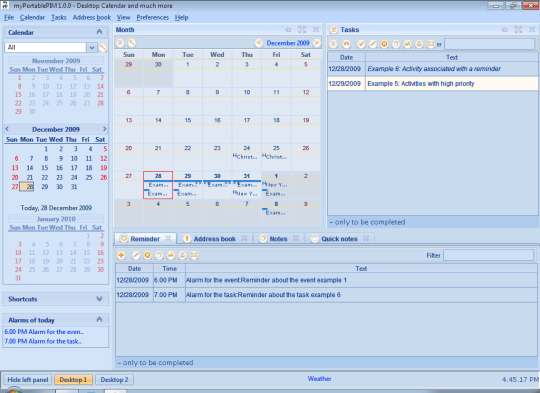Screen dimensions: 540x393
Task: Maximize the Tasks panel
Action: click(518, 30)
